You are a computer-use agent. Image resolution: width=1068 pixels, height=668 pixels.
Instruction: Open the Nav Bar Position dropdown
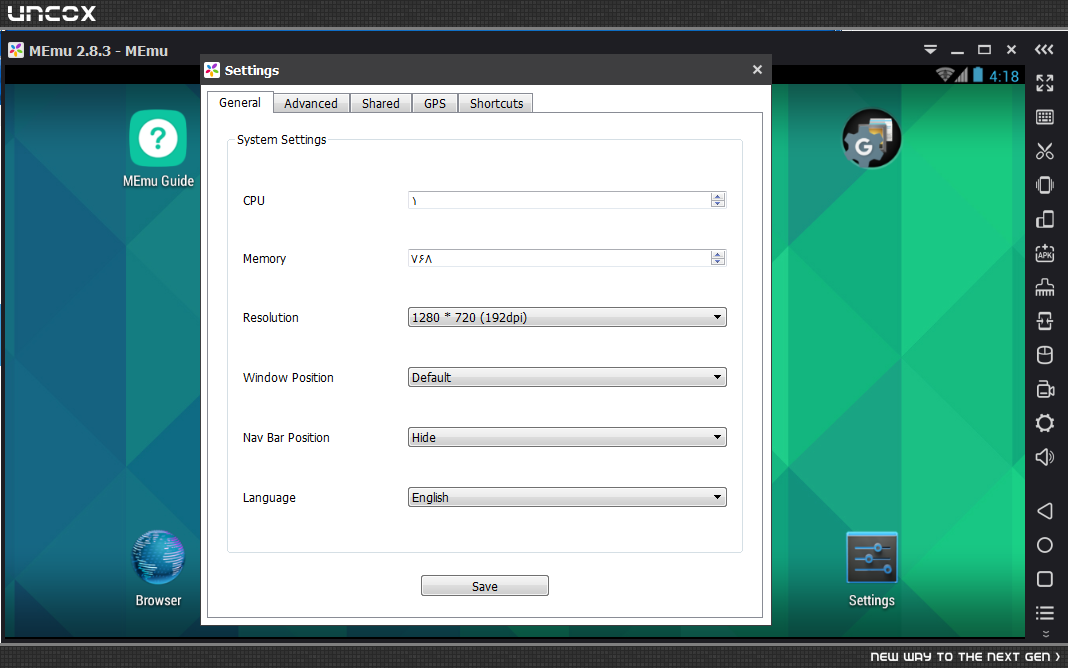click(x=567, y=437)
